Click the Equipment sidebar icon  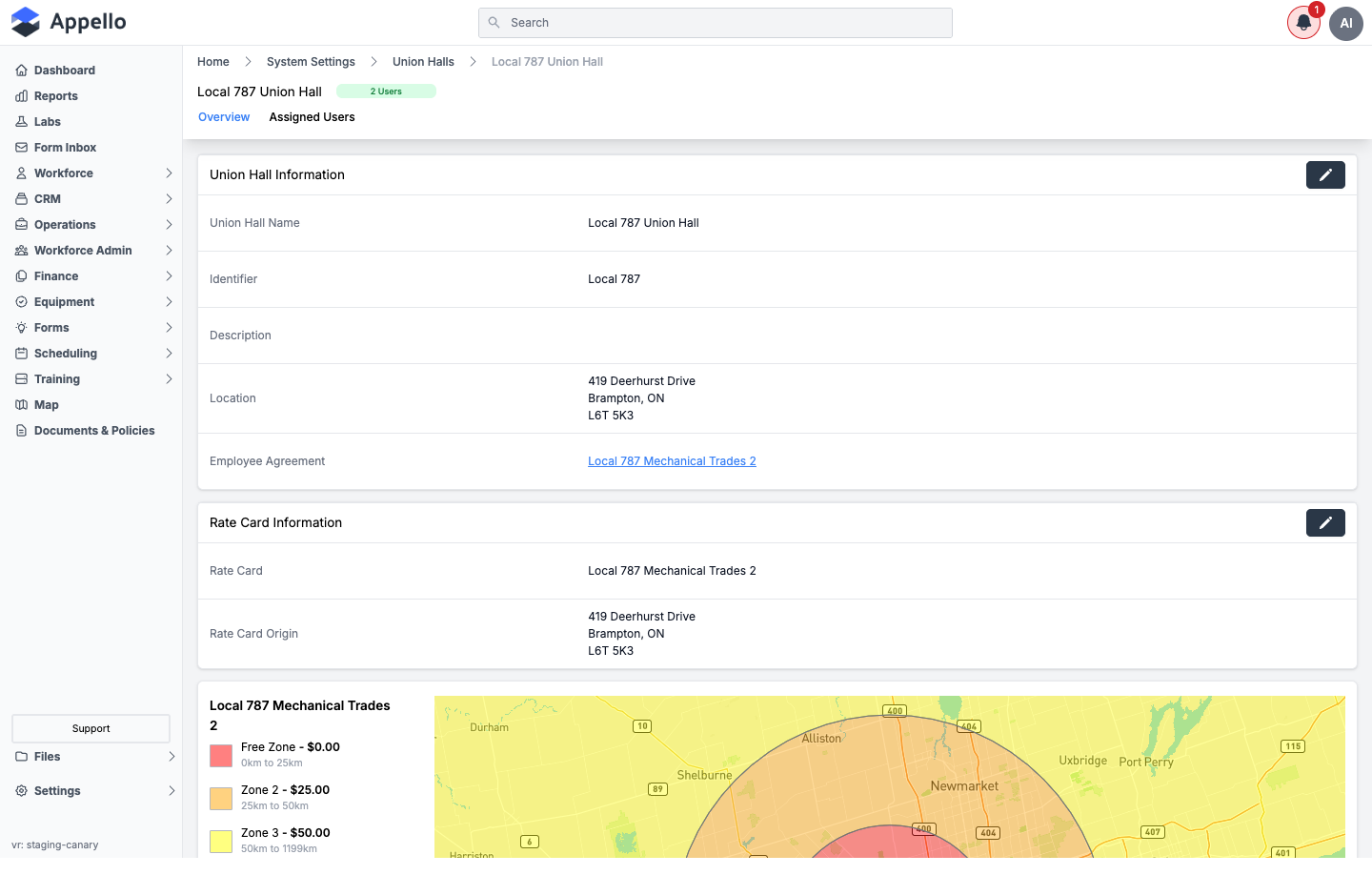(x=21, y=302)
